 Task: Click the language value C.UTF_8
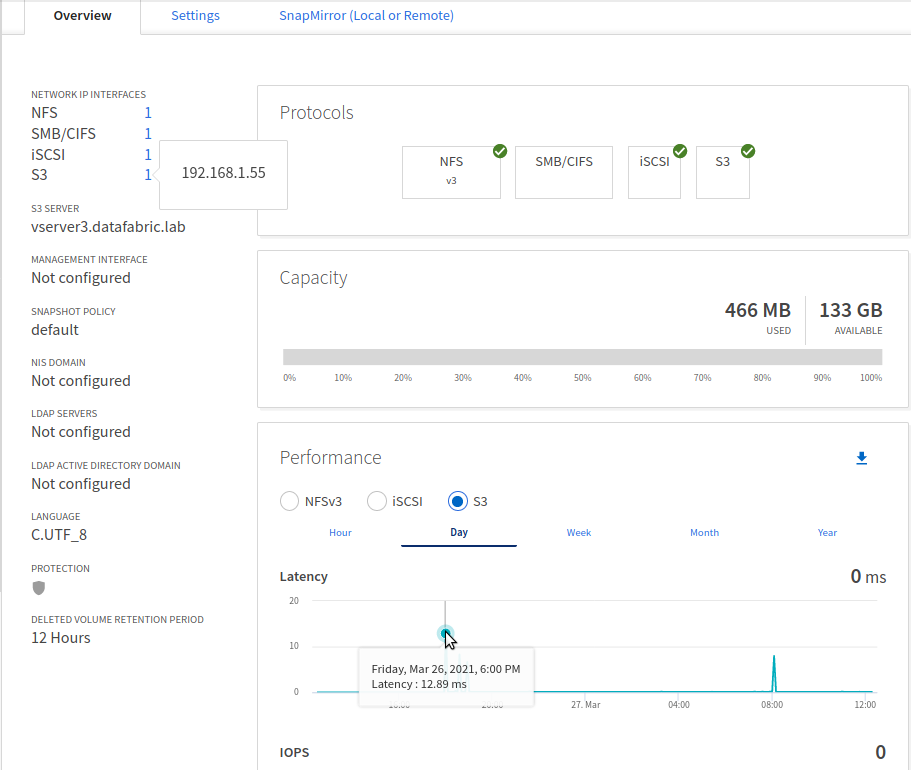click(59, 535)
